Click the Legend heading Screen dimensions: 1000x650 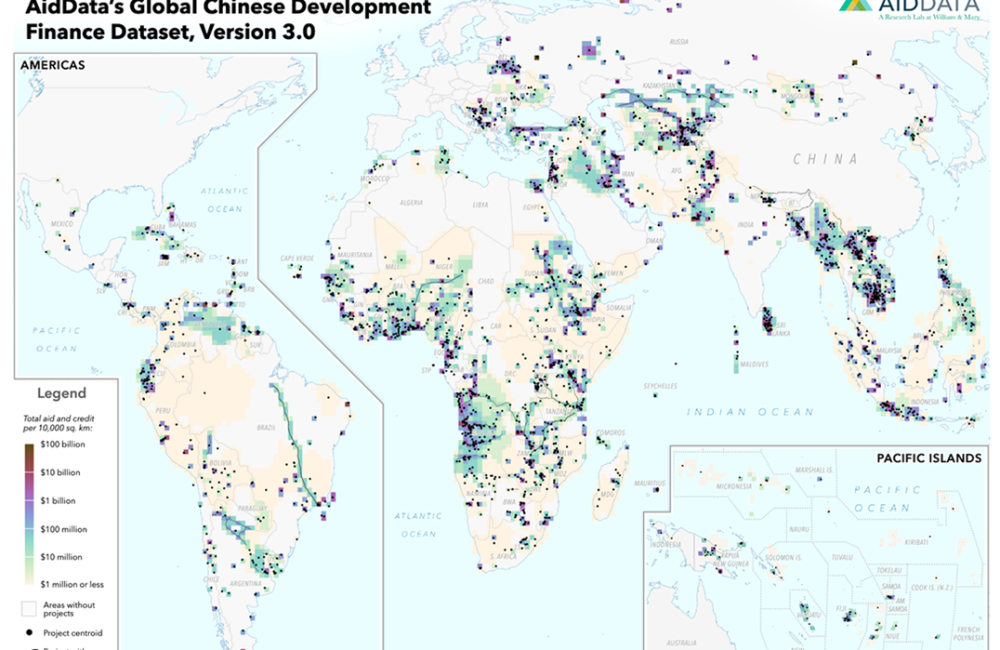(x=62, y=393)
